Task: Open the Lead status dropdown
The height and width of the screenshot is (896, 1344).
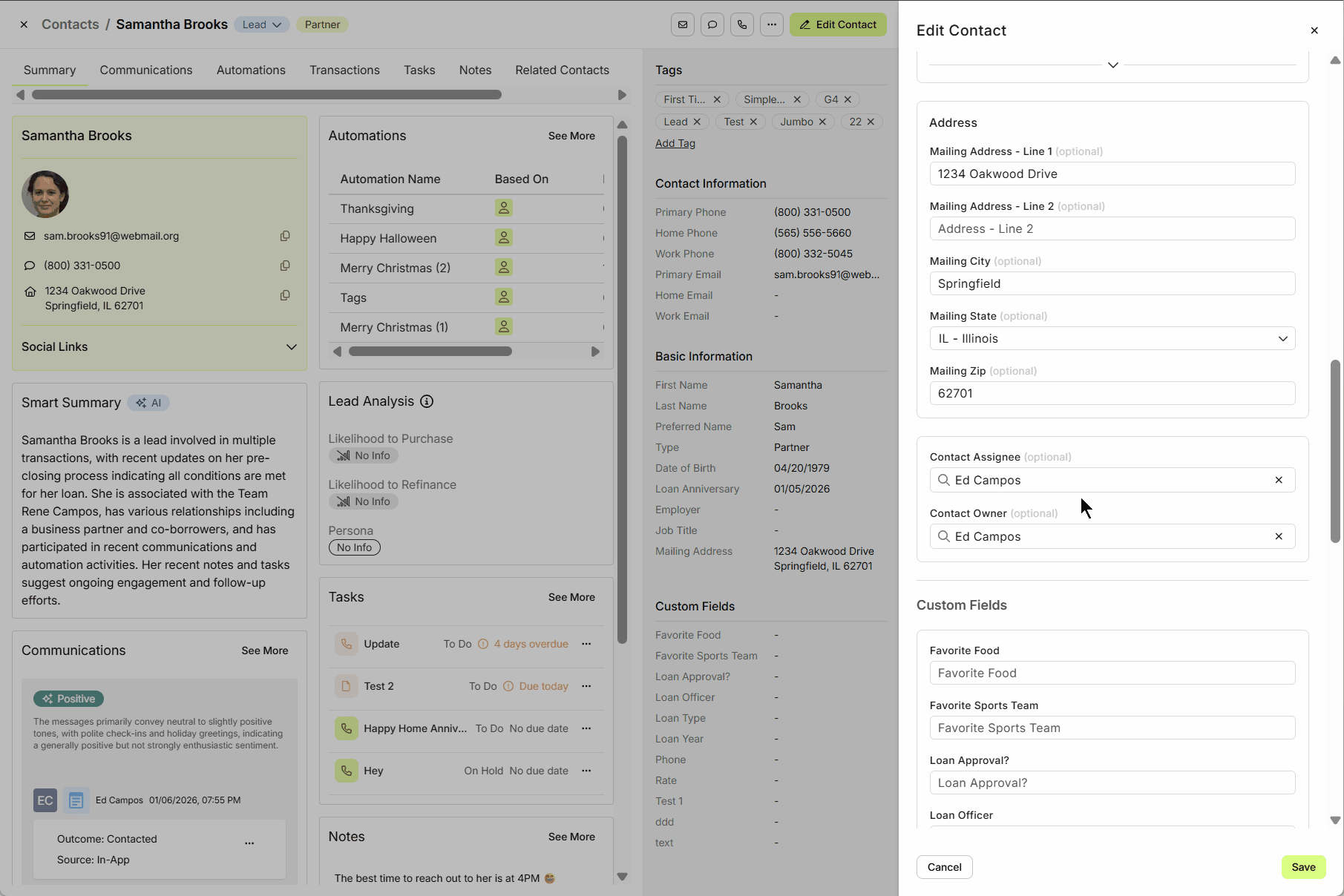Action: click(262, 24)
